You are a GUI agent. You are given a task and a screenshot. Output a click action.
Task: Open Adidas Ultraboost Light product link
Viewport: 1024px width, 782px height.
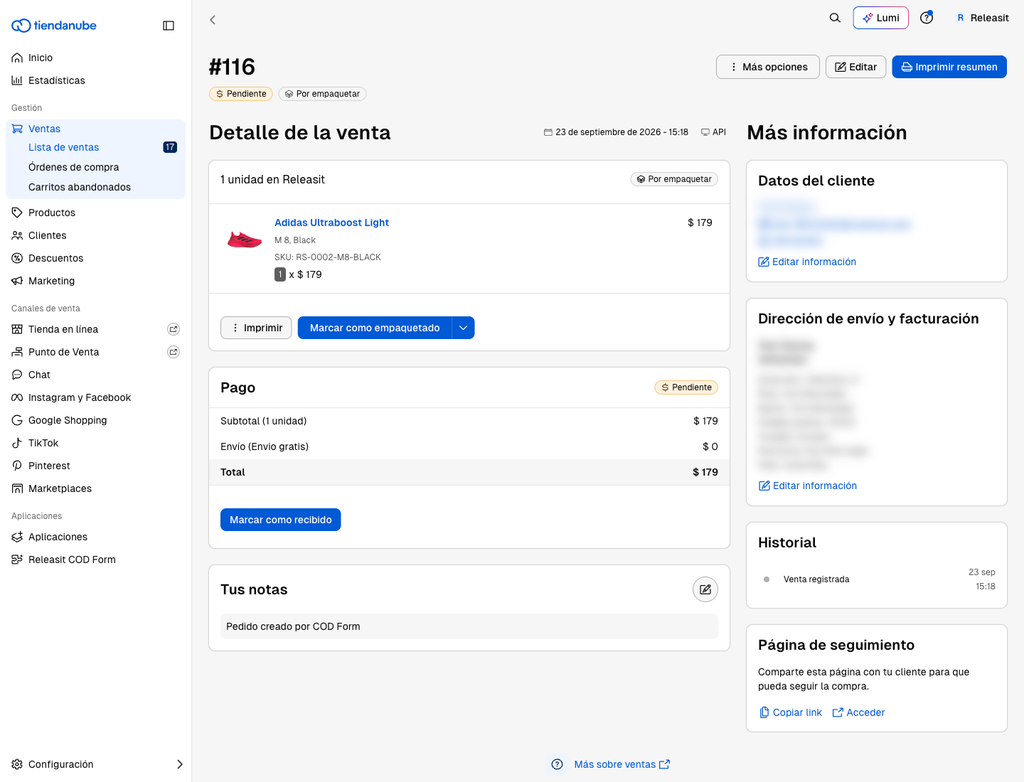coord(331,223)
